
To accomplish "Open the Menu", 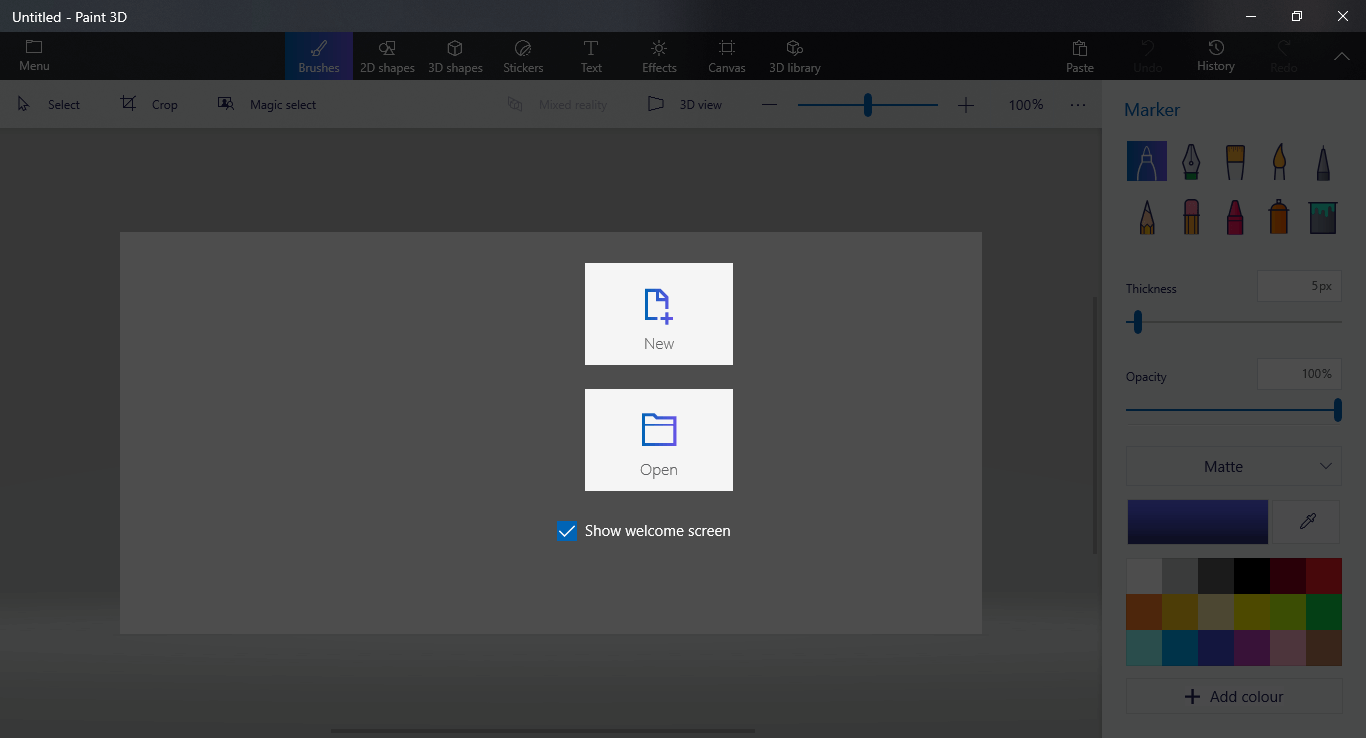I will point(33,55).
